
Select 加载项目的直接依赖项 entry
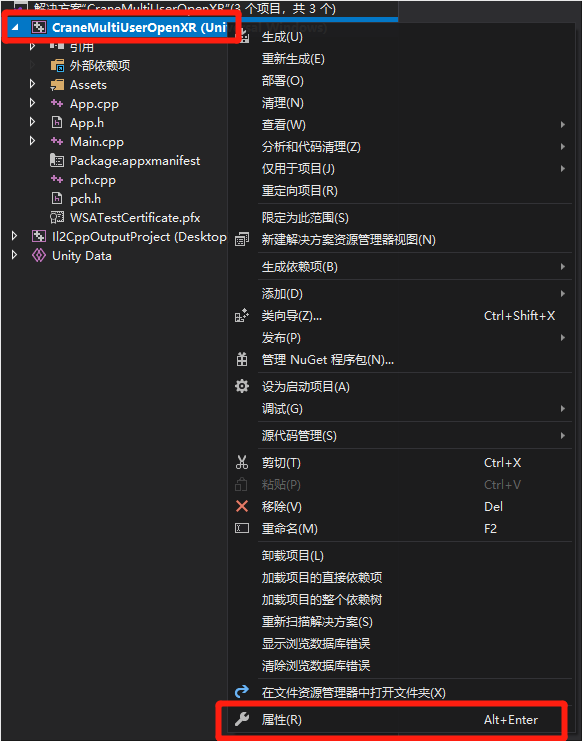pyautogui.click(x=322, y=577)
